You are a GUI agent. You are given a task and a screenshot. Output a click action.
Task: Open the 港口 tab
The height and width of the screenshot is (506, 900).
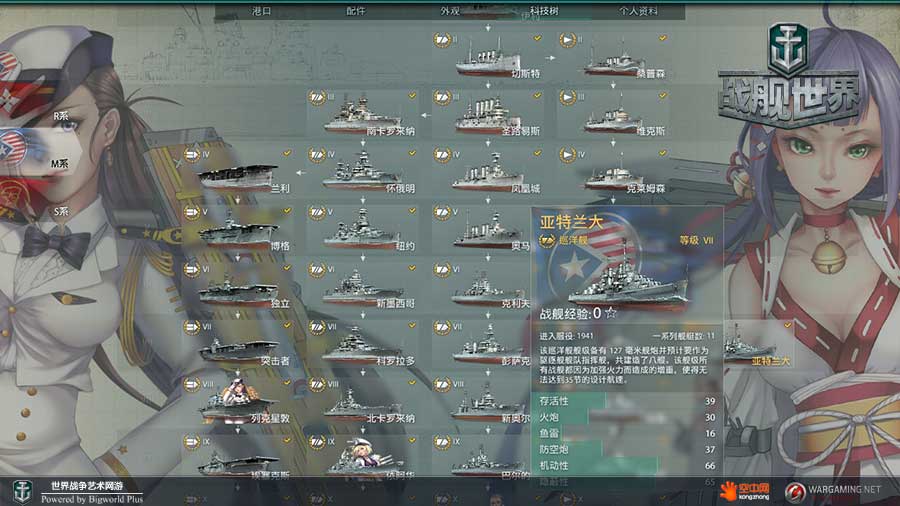click(261, 11)
